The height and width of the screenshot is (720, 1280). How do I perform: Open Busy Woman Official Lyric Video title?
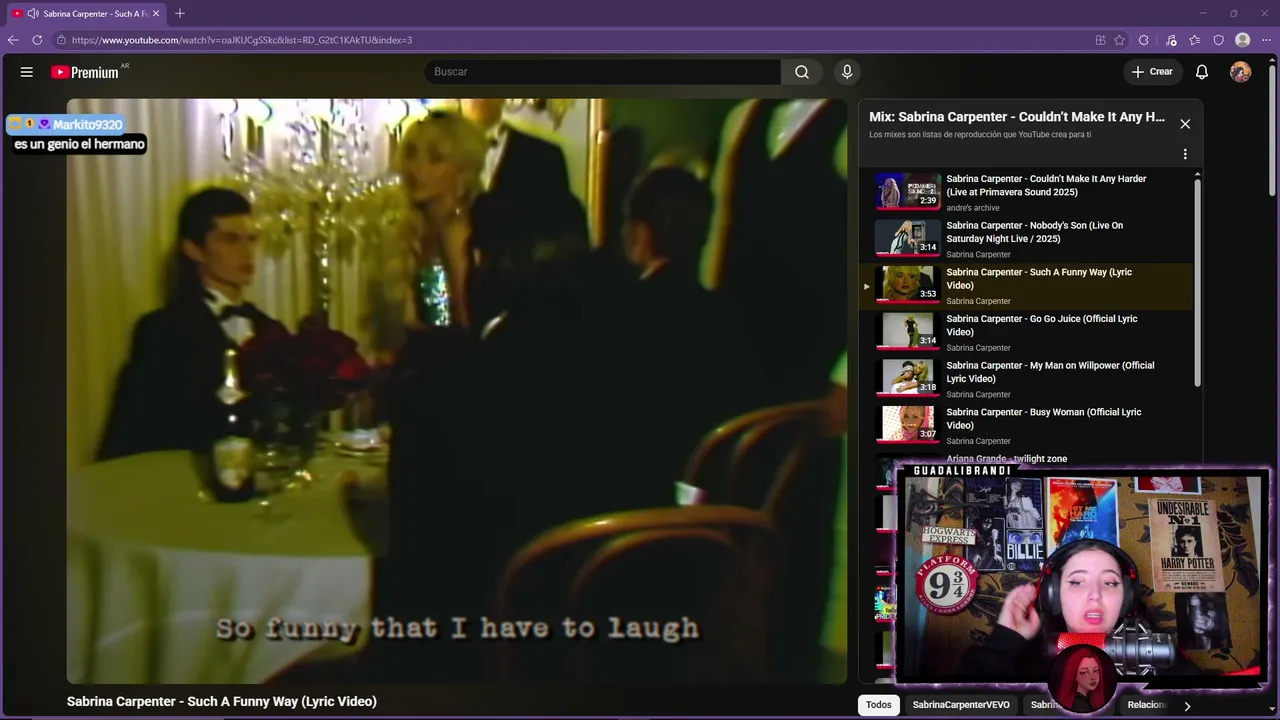click(1043, 418)
